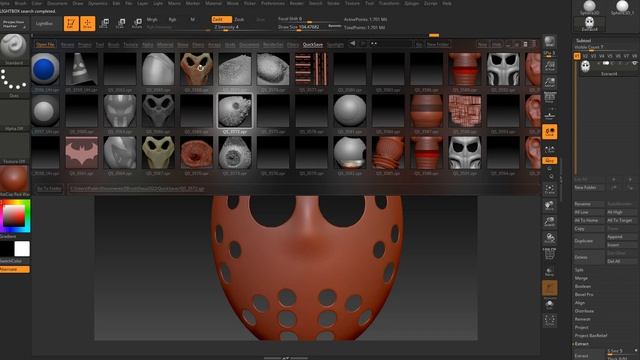The width and height of the screenshot is (640, 360).
Task: Click the Actual size icon
Action: tap(550, 66)
